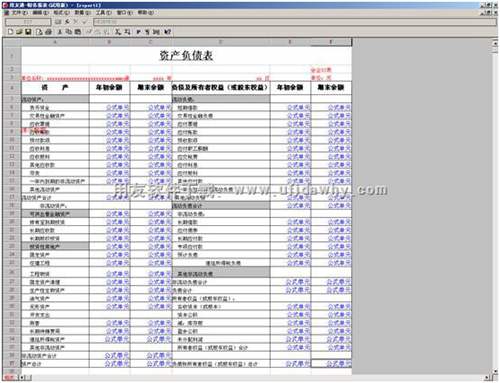Open the 工具 (Tools) menu
500x383 pixels.
(103, 12)
